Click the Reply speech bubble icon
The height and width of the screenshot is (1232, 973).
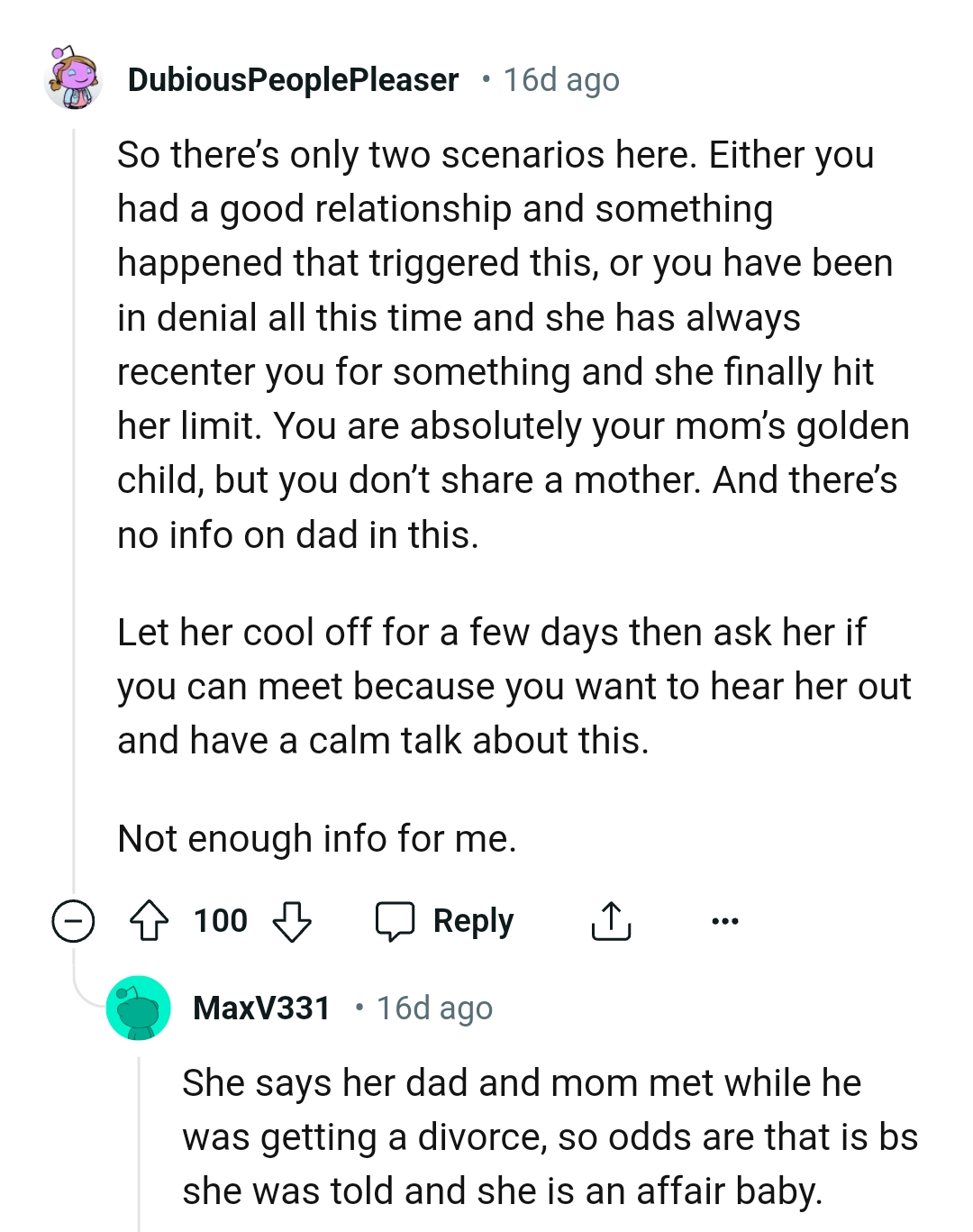click(396, 920)
